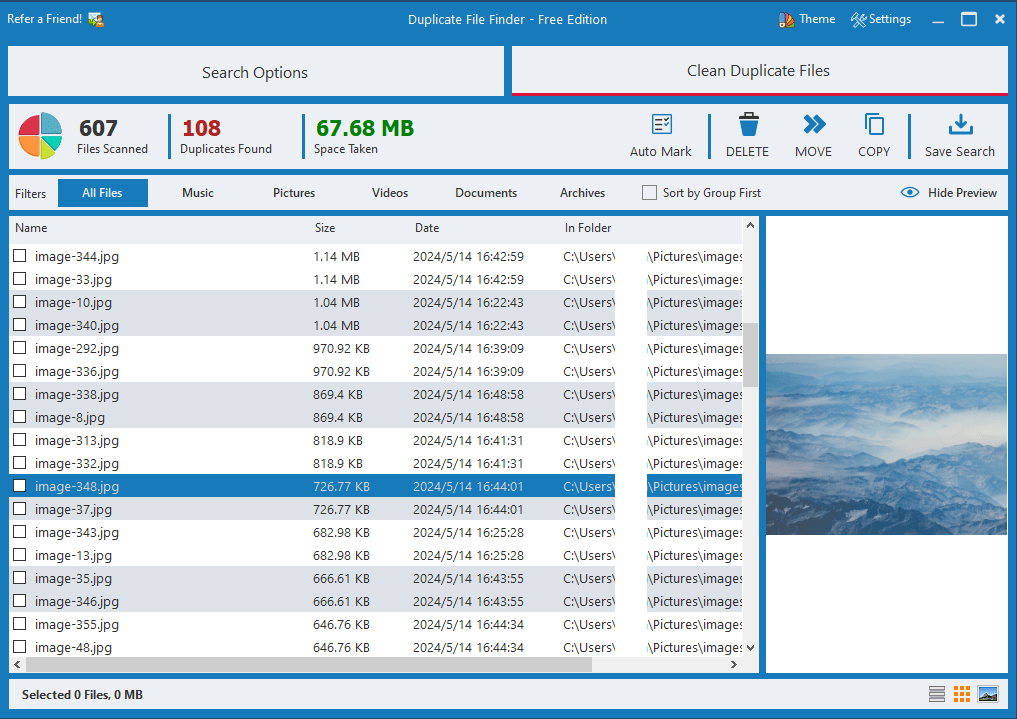Viewport: 1017px width, 719px height.
Task: Mark the image-37.jpg checkbox
Action: (20, 510)
